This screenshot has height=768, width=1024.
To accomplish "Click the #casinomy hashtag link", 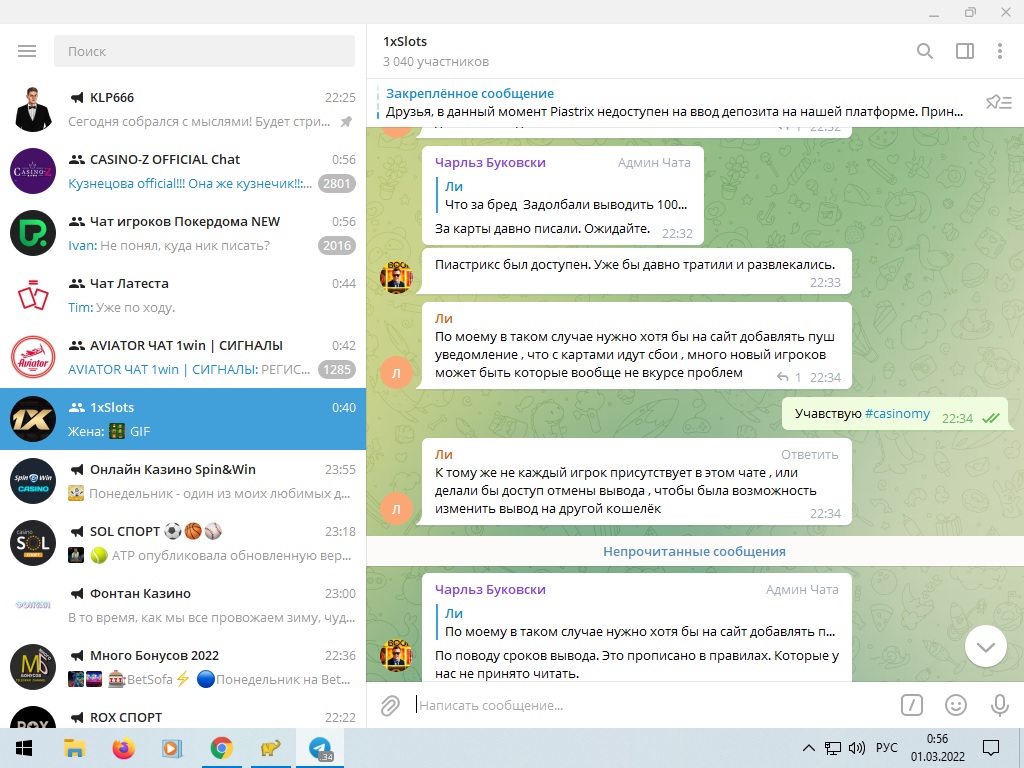I will pyautogui.click(x=897, y=414).
